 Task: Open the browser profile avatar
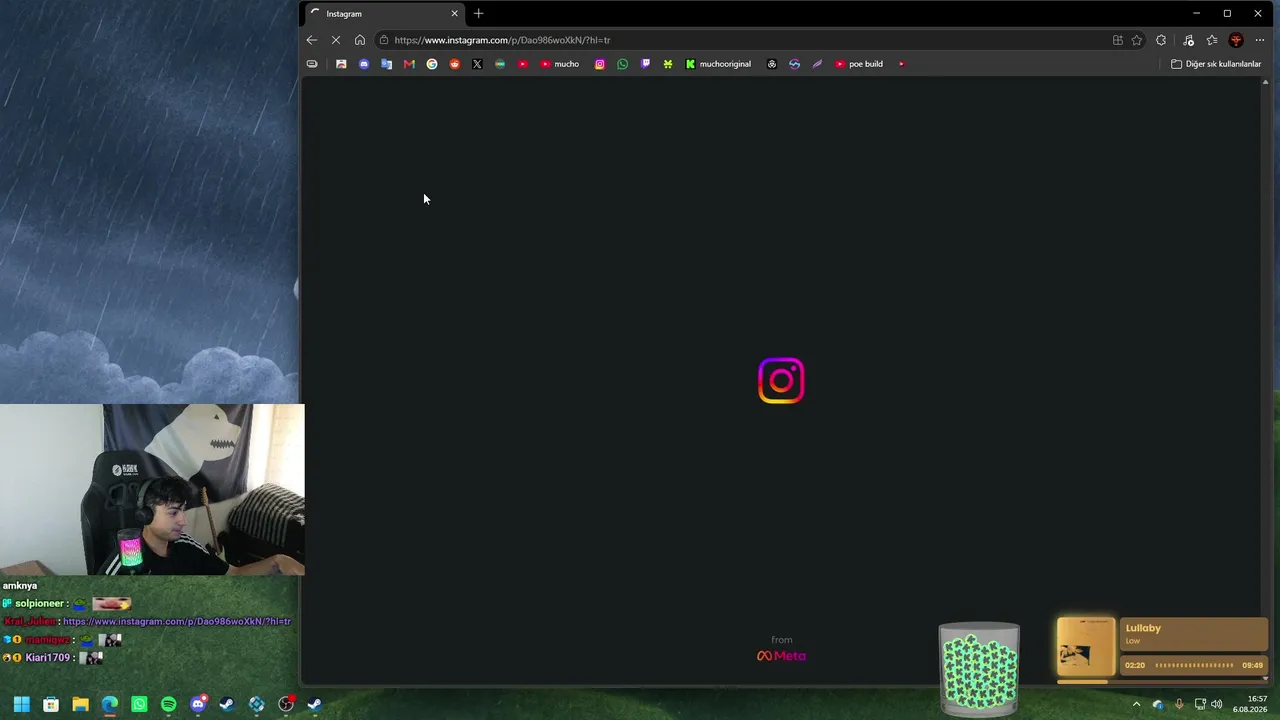pyautogui.click(x=1236, y=40)
